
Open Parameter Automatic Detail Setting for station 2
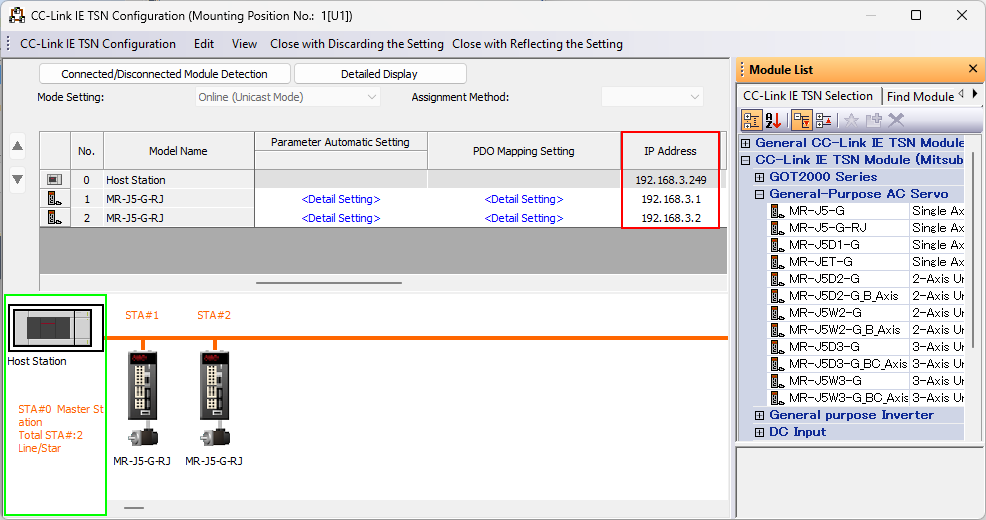click(341, 218)
